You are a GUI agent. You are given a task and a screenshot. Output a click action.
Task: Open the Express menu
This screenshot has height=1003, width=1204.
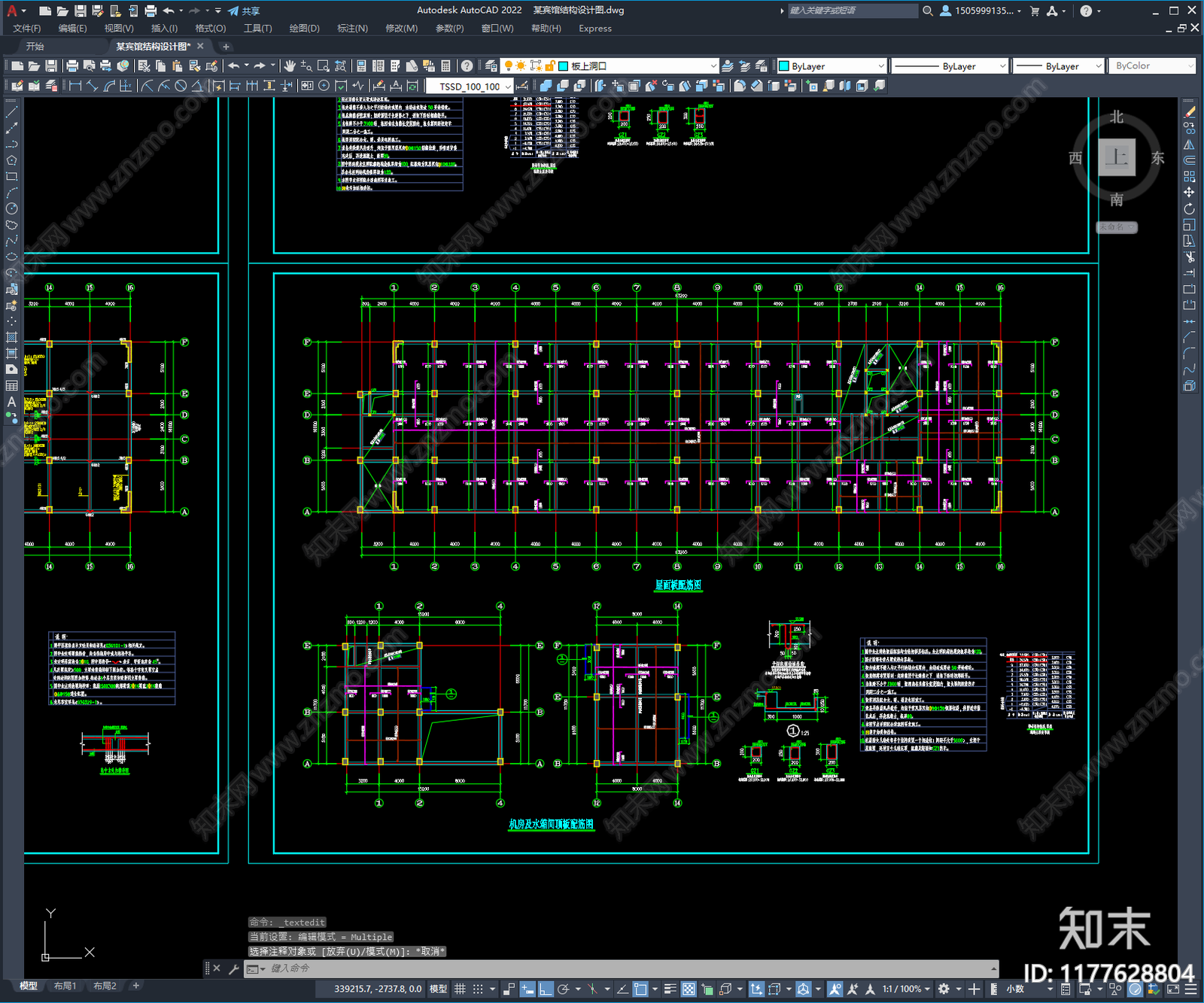(x=595, y=29)
